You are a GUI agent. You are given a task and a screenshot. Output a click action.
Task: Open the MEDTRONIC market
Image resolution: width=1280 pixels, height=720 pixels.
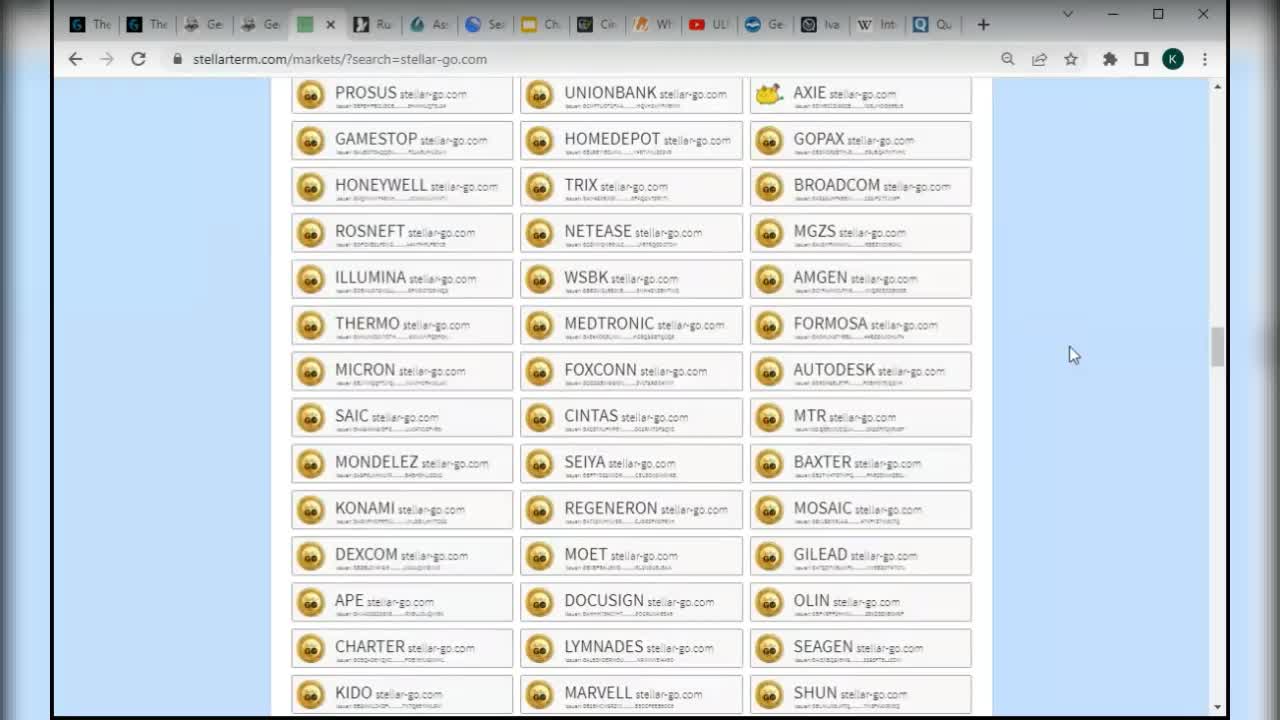coord(631,325)
